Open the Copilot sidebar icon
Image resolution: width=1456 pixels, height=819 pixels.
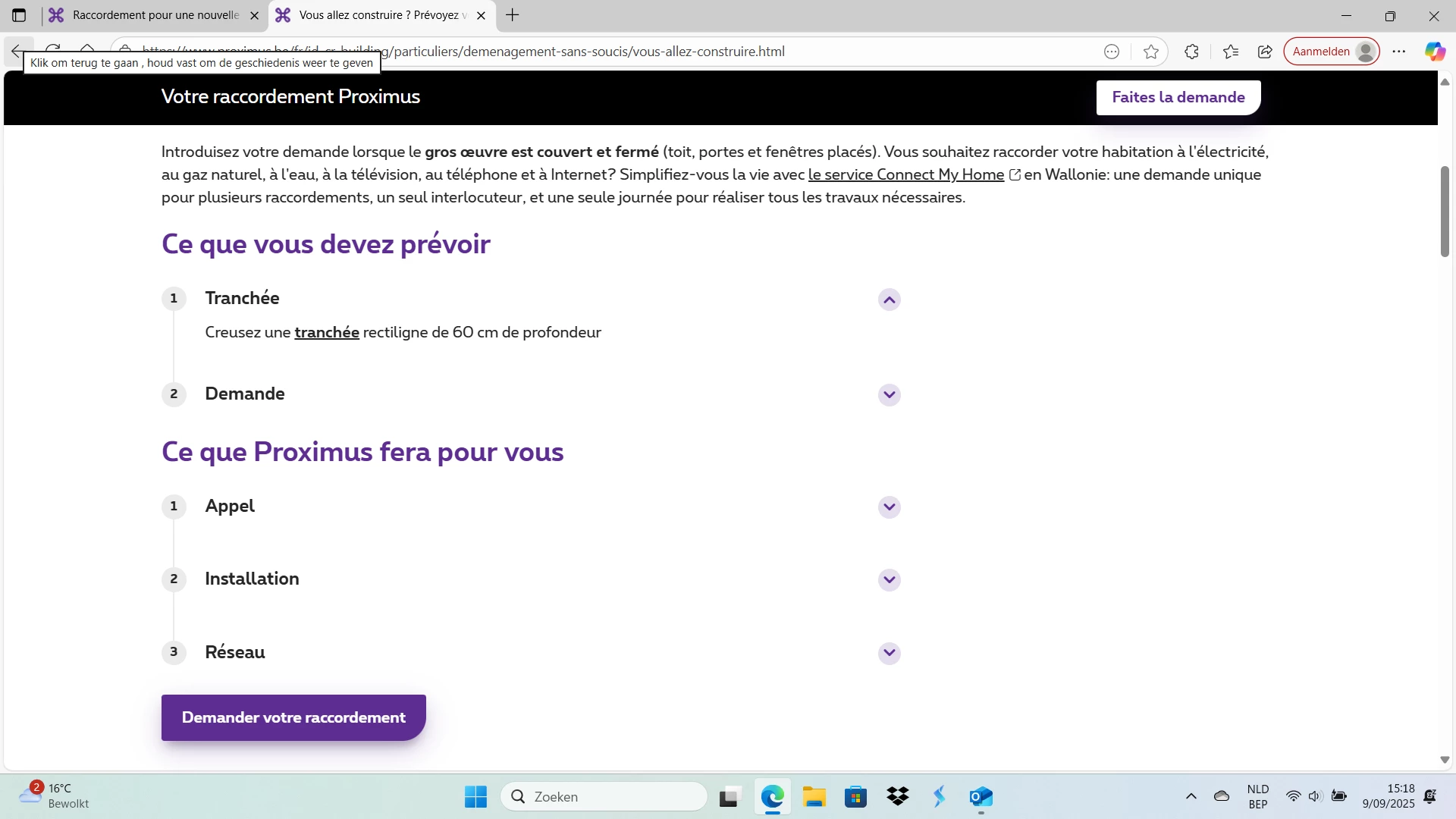1434,52
